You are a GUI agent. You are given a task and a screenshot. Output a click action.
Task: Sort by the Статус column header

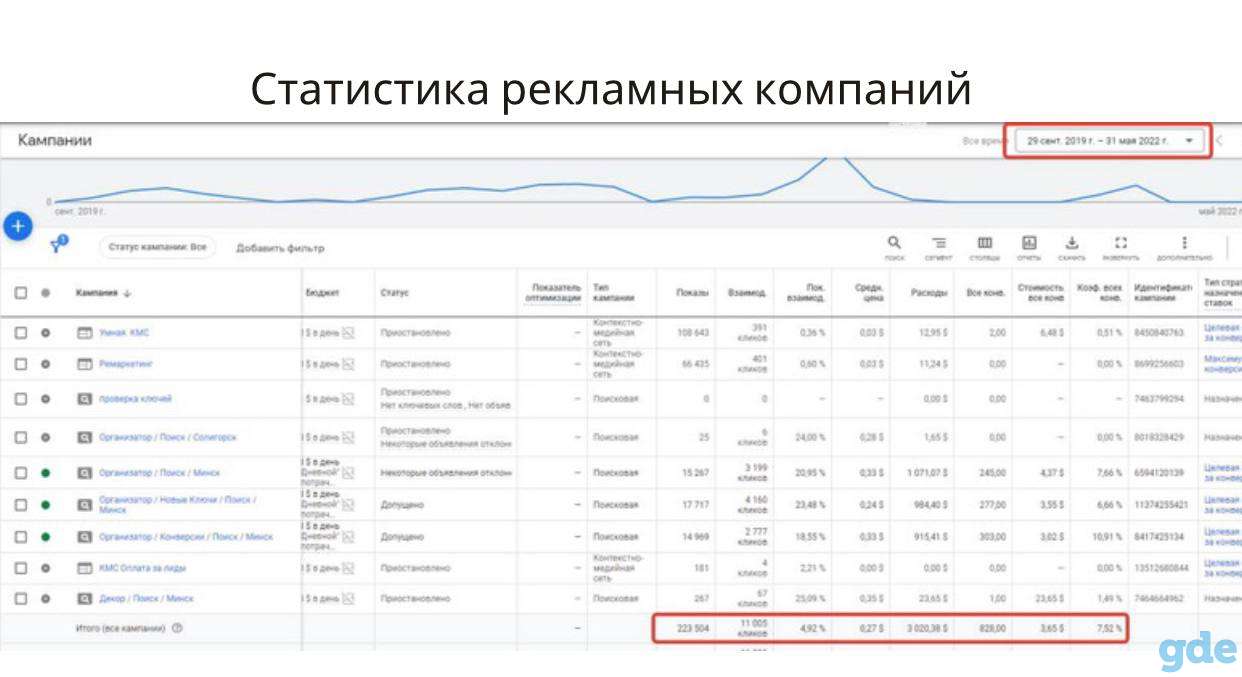coord(395,293)
